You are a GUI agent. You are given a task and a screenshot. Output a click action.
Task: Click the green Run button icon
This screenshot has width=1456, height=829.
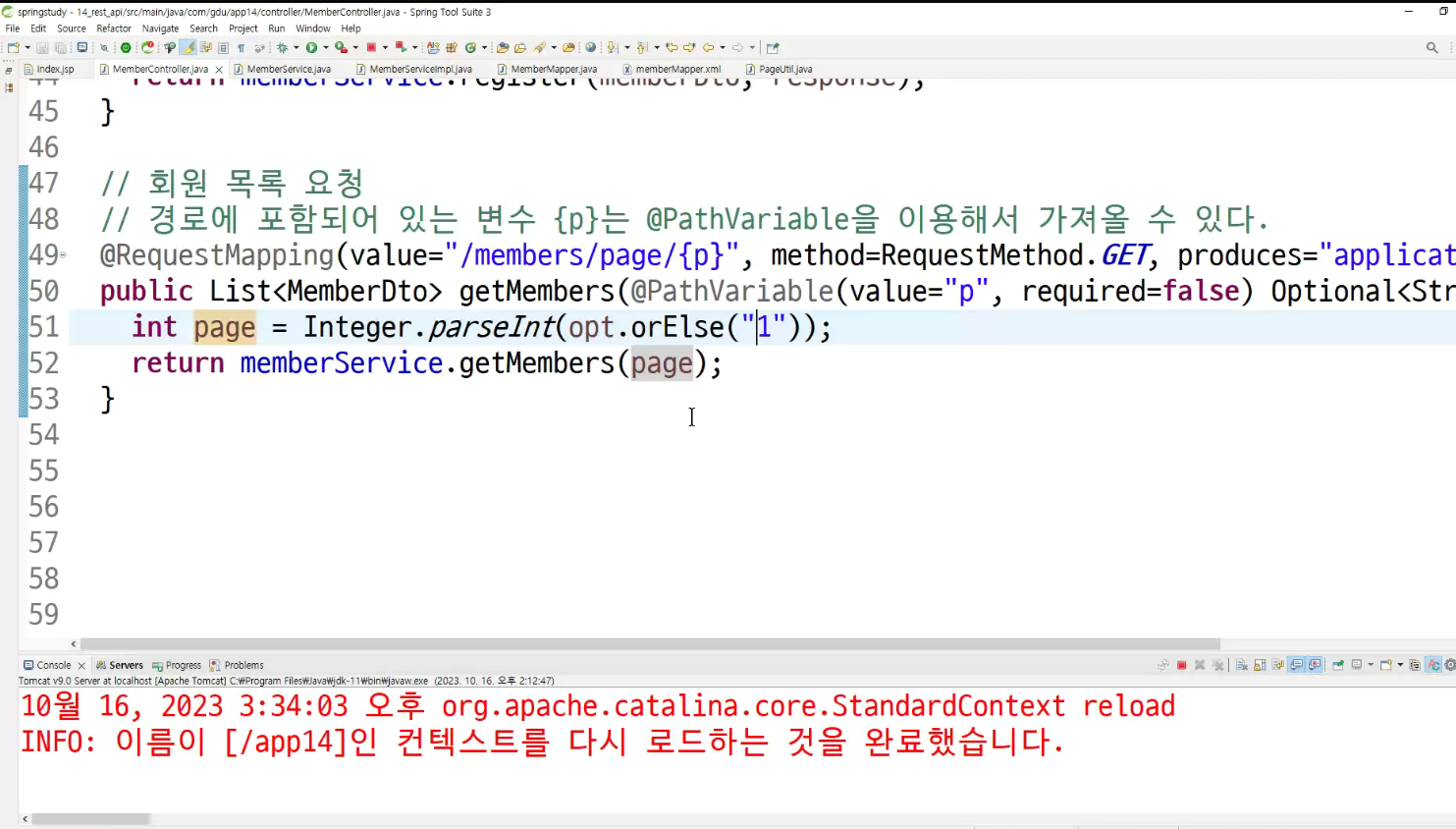pyautogui.click(x=311, y=47)
